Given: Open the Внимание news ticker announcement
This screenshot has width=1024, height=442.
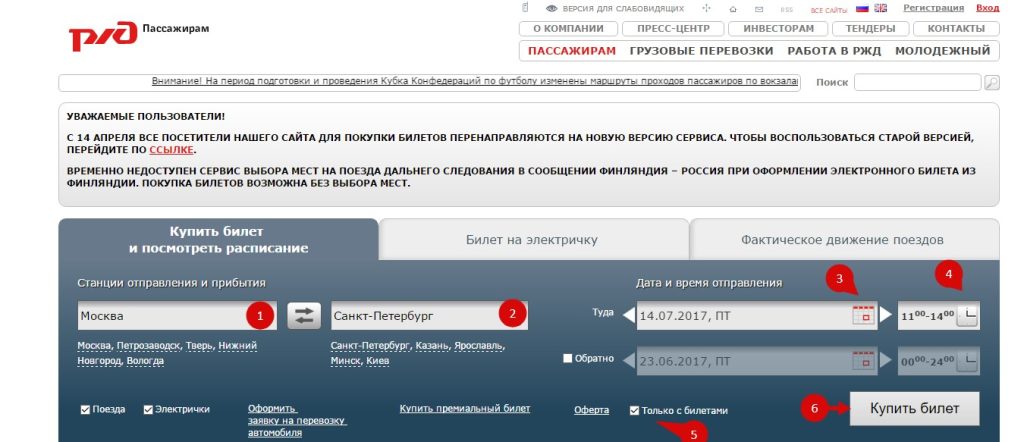Looking at the screenshot, I should [x=475, y=81].
